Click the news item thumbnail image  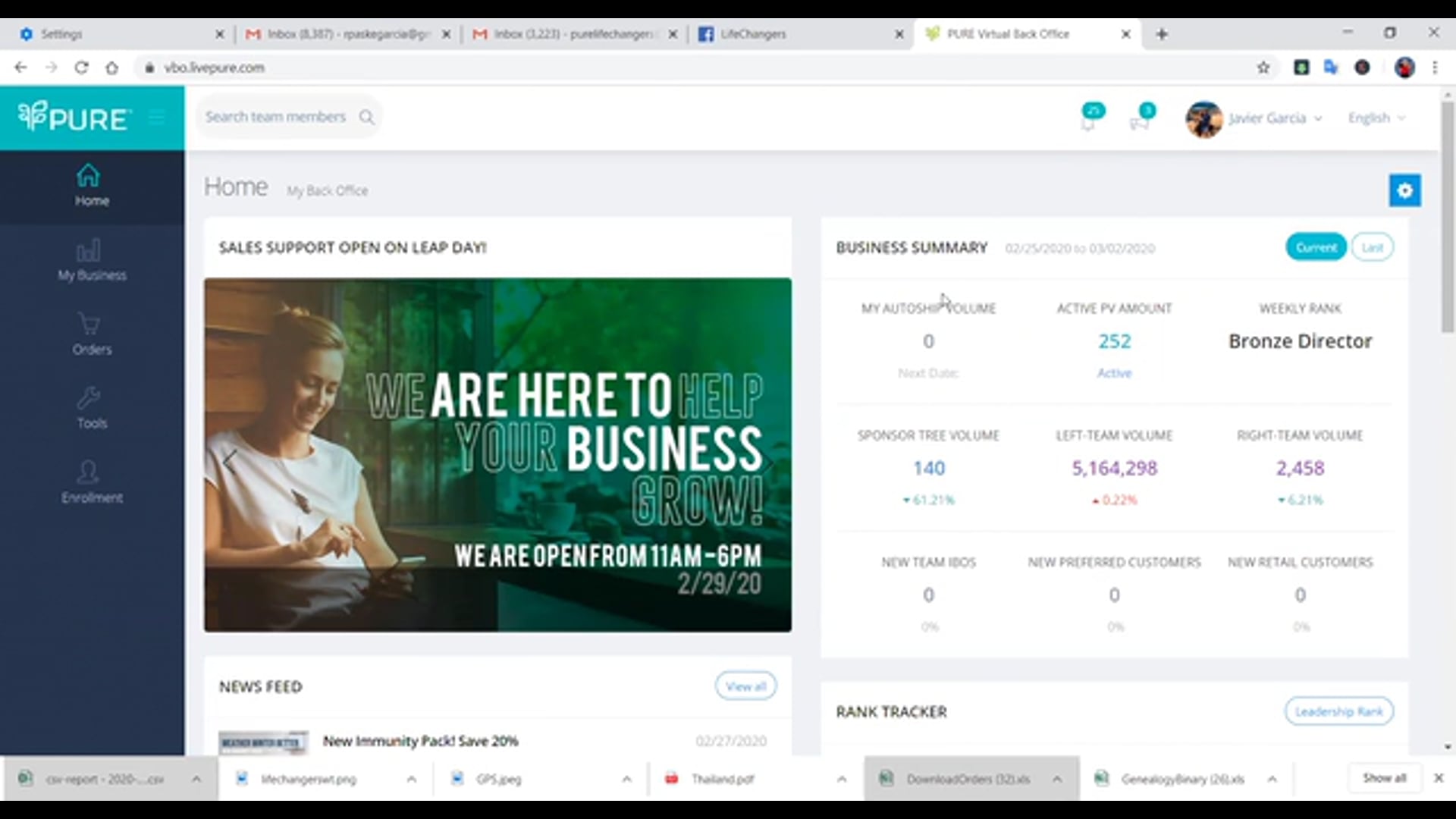[263, 742]
